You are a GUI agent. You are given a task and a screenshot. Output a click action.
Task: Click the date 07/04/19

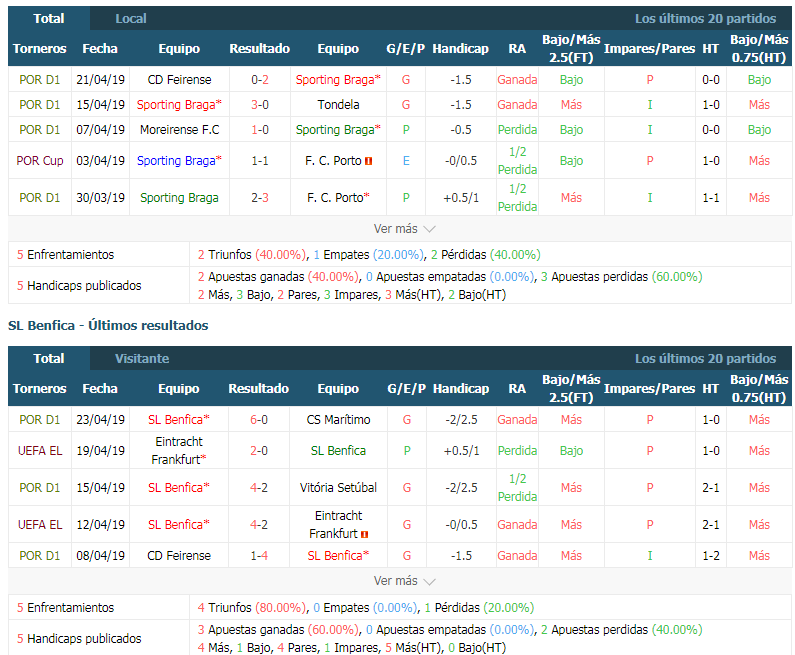(x=100, y=130)
